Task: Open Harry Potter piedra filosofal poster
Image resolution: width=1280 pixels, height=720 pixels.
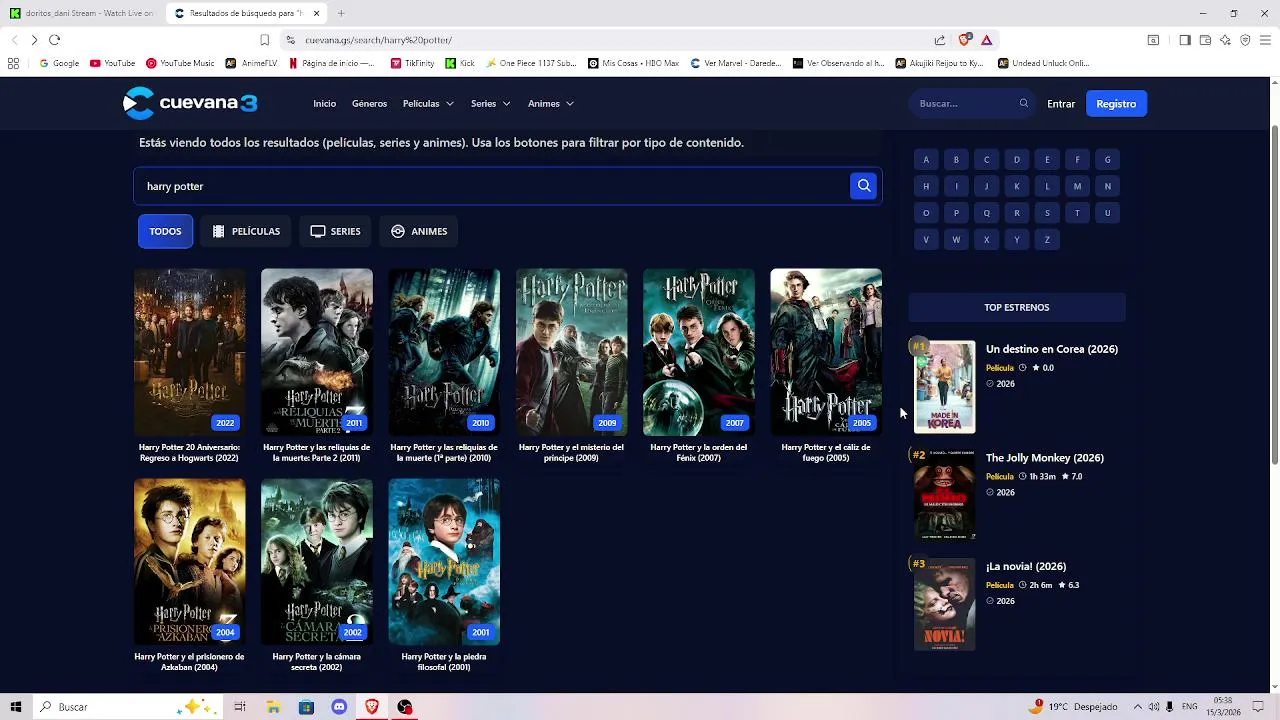Action: (444, 561)
